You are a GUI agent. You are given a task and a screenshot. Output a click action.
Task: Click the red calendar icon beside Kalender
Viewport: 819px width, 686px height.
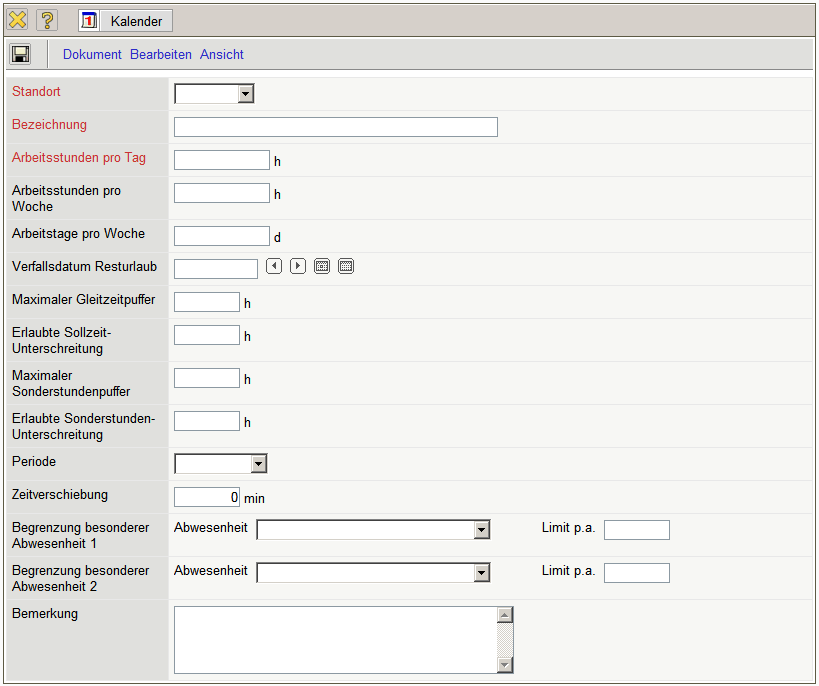(89, 21)
